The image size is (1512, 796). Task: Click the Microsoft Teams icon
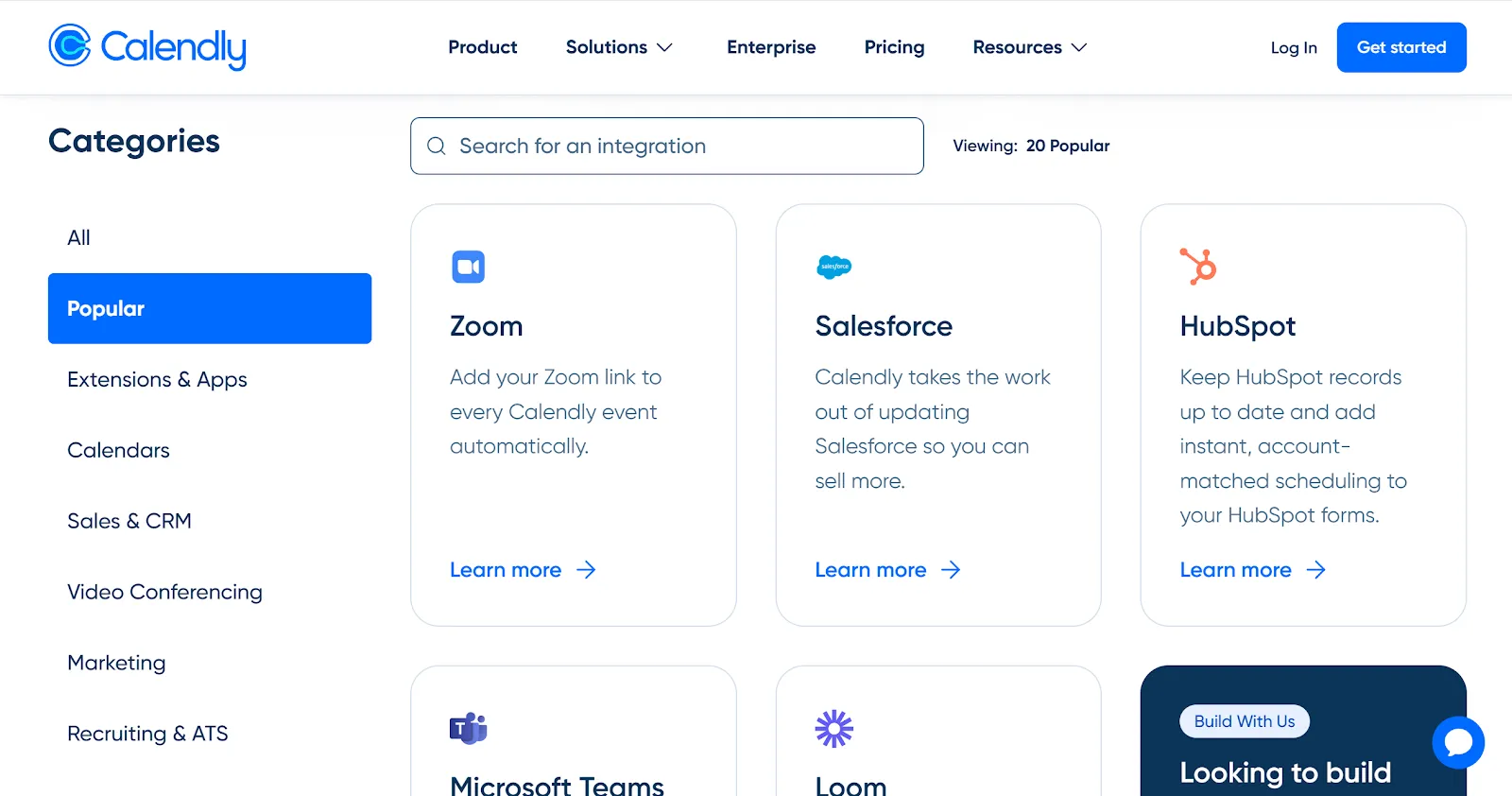tap(468, 728)
